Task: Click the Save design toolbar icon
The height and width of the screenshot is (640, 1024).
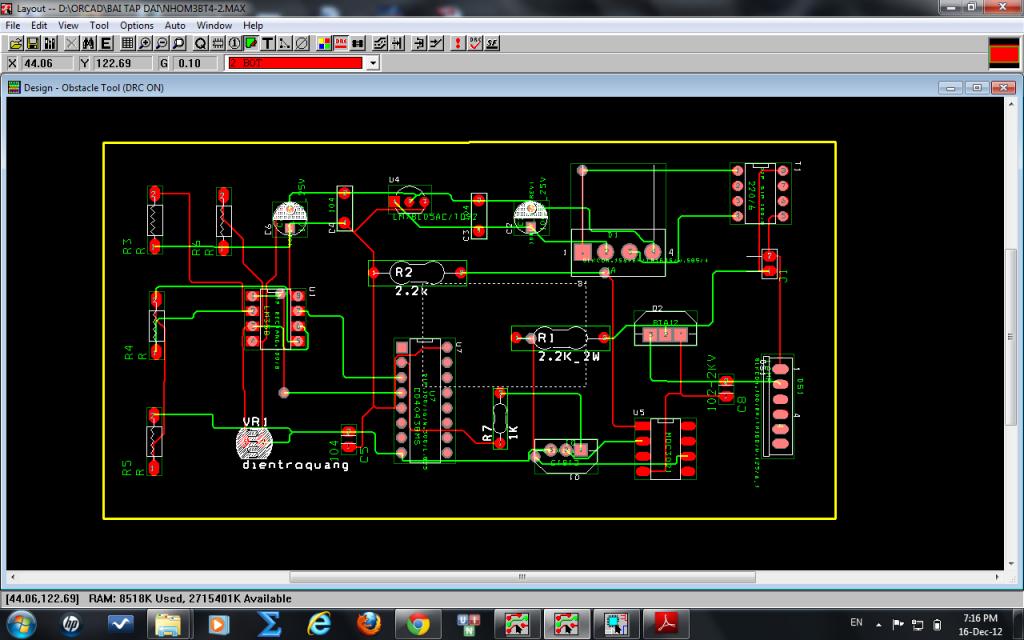Action: click(x=32, y=44)
